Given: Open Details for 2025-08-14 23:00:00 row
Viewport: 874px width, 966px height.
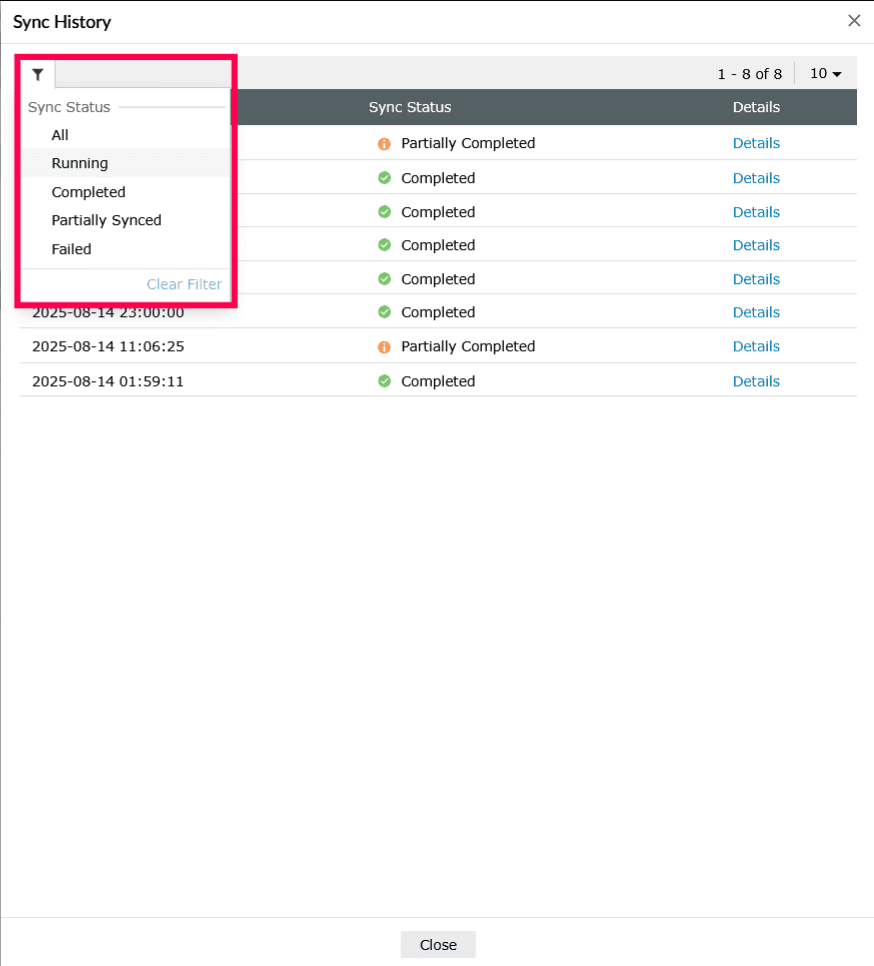Looking at the screenshot, I should (x=756, y=312).
